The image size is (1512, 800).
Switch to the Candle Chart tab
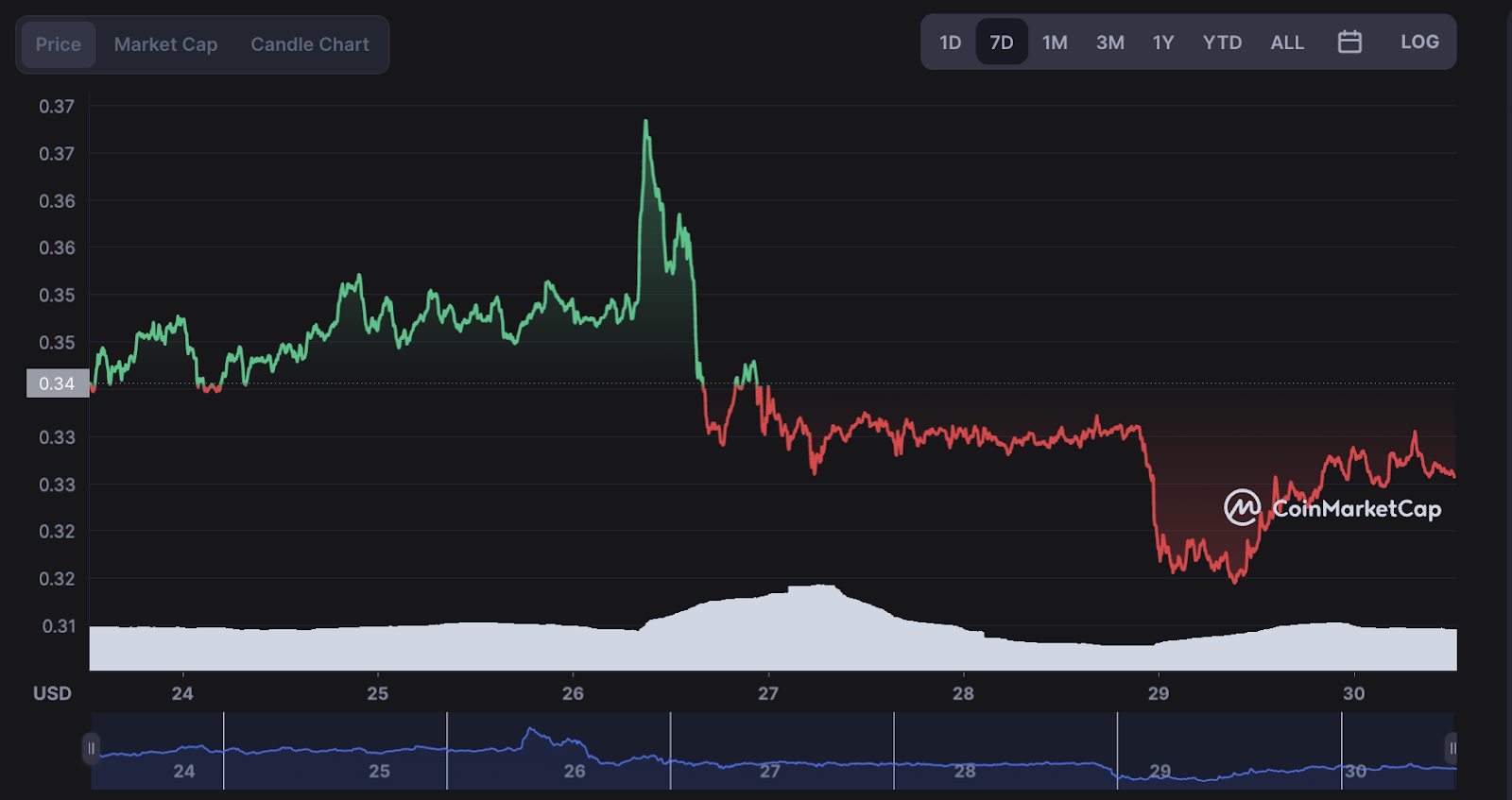310,44
